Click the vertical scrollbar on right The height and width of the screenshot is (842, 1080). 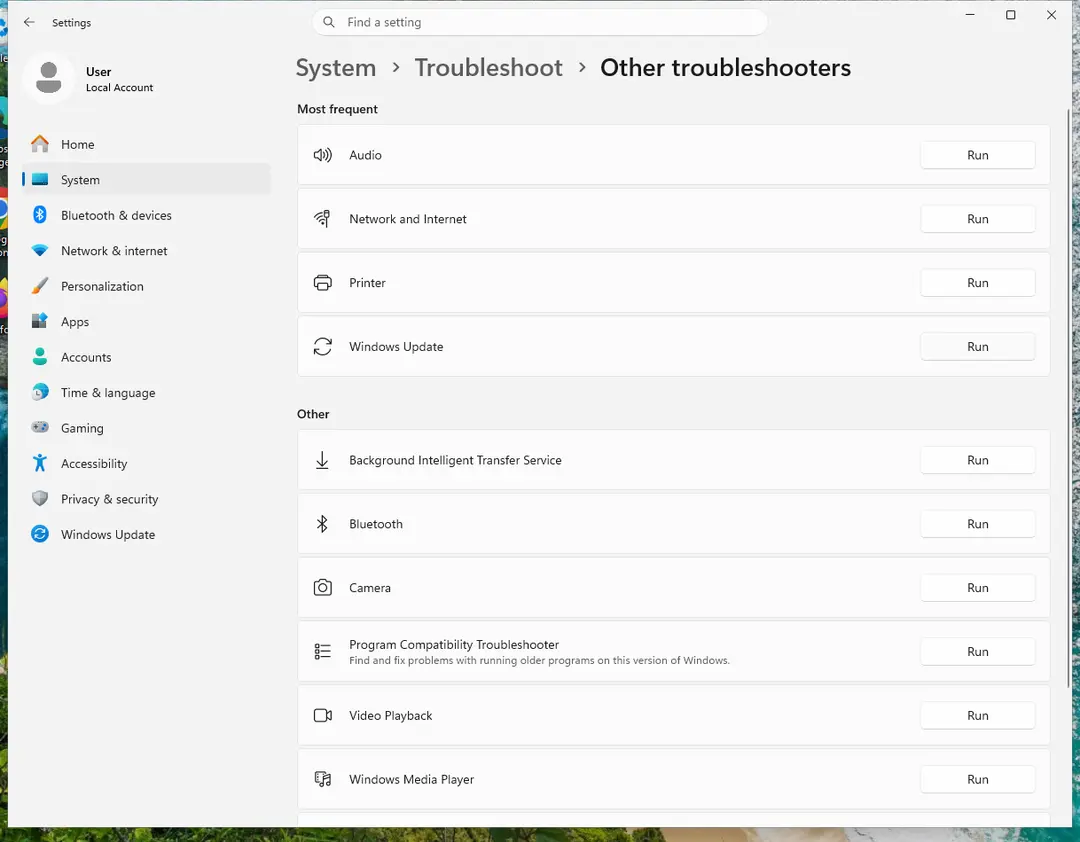pyautogui.click(x=1068, y=398)
